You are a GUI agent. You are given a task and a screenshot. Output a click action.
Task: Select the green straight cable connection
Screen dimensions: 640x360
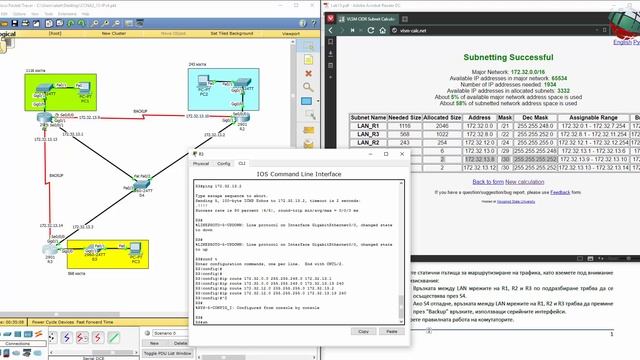point(114,338)
